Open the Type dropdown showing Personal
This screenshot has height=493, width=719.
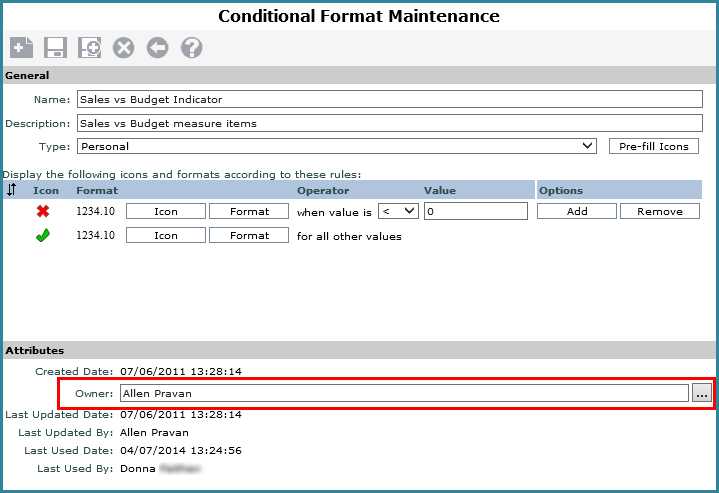[337, 146]
